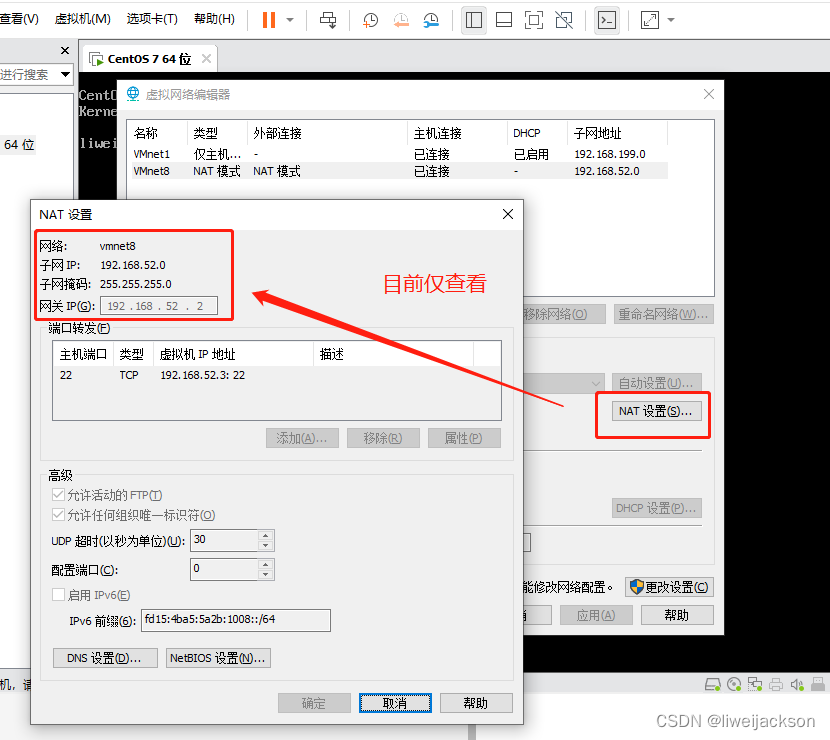Click 帮助 in the network editor
830x740 pixels.
[x=677, y=615]
